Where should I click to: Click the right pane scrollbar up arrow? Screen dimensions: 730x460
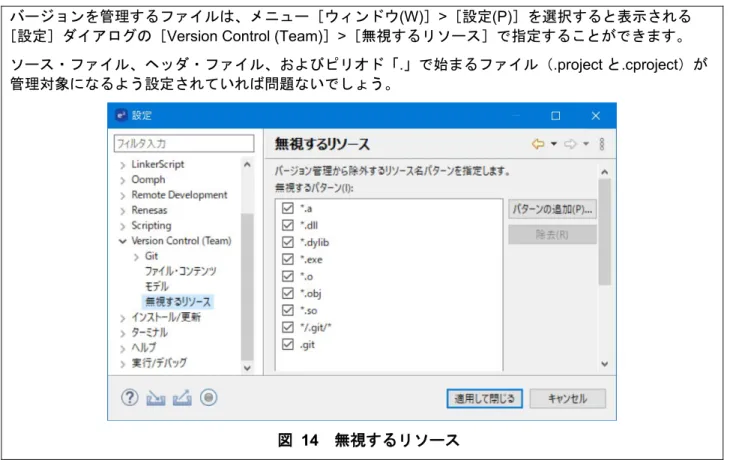point(604,172)
